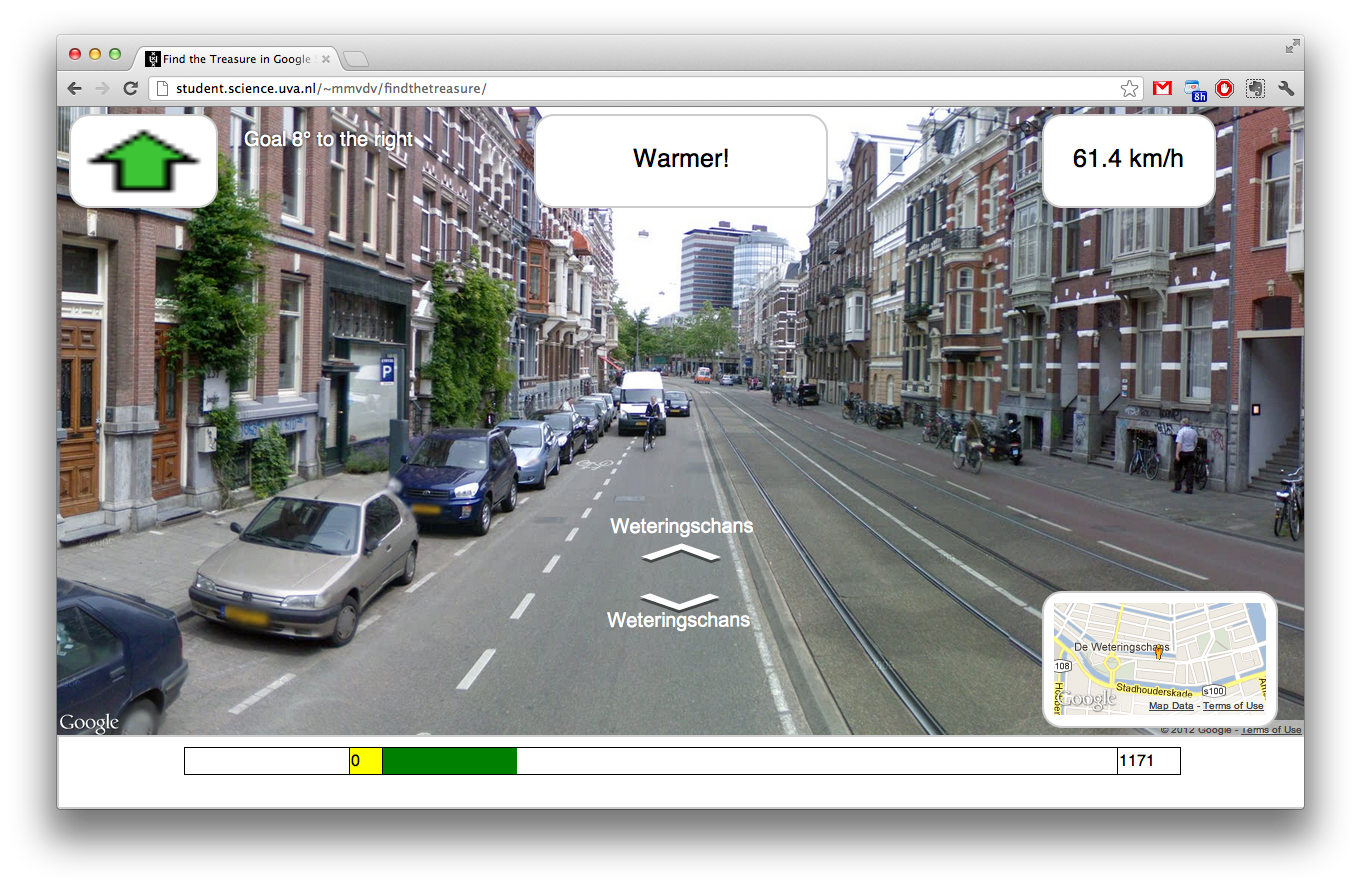Click the yellow 0 marker on the progress bar
Viewport: 1361px width, 888px height.
tap(366, 761)
